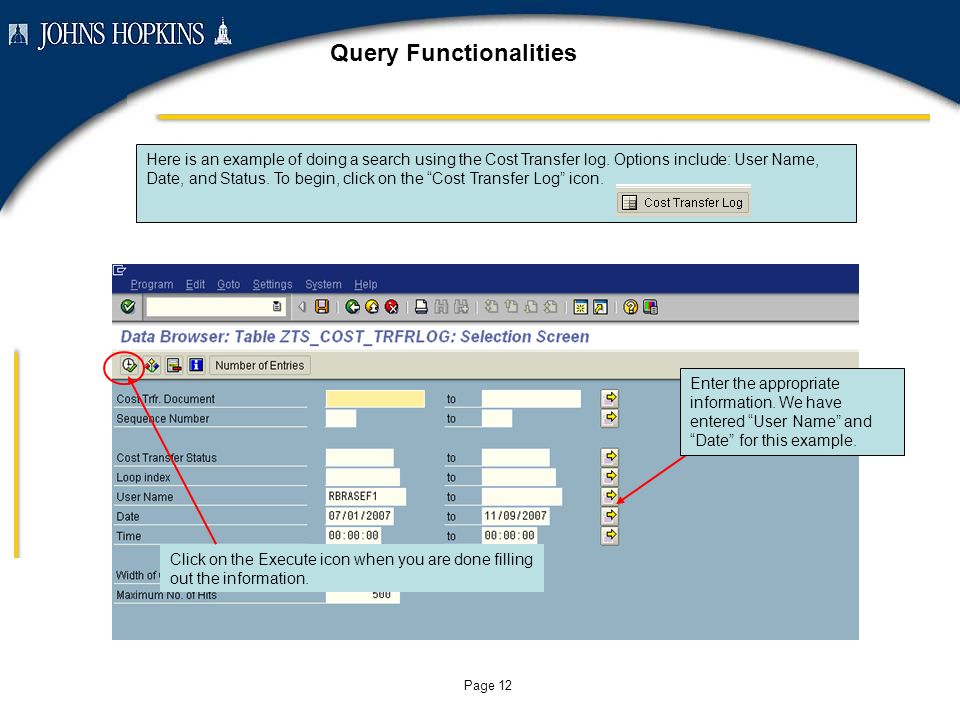
Task: Click the Number of Entries button
Action: click(260, 366)
